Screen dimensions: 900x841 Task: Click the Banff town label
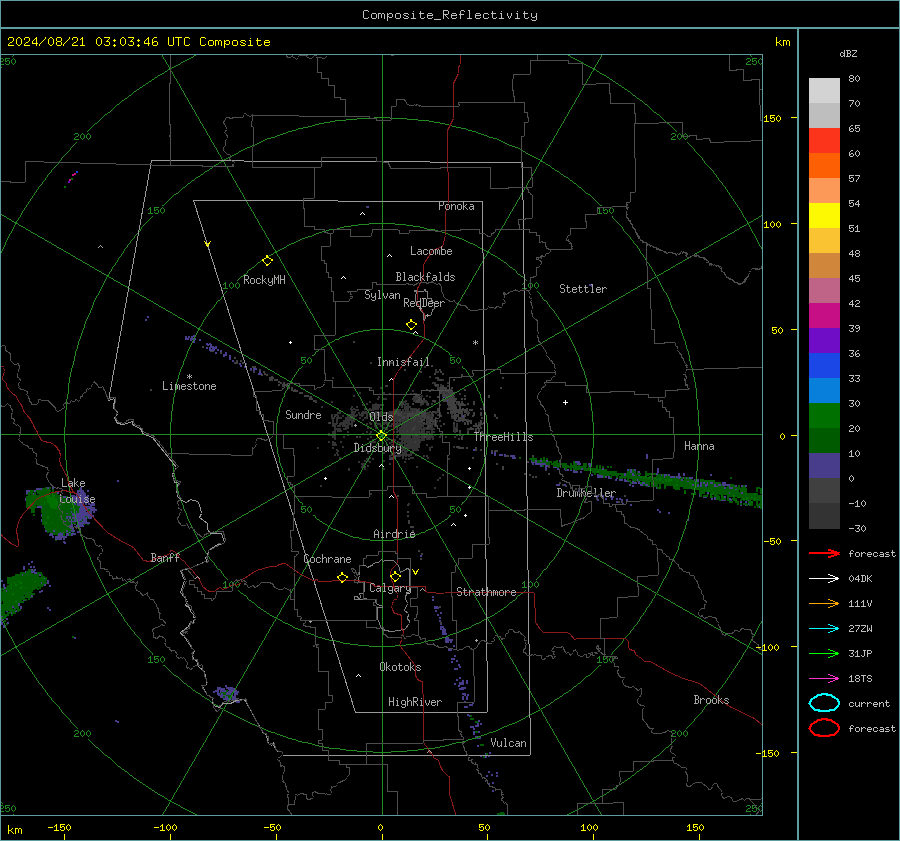(165, 558)
